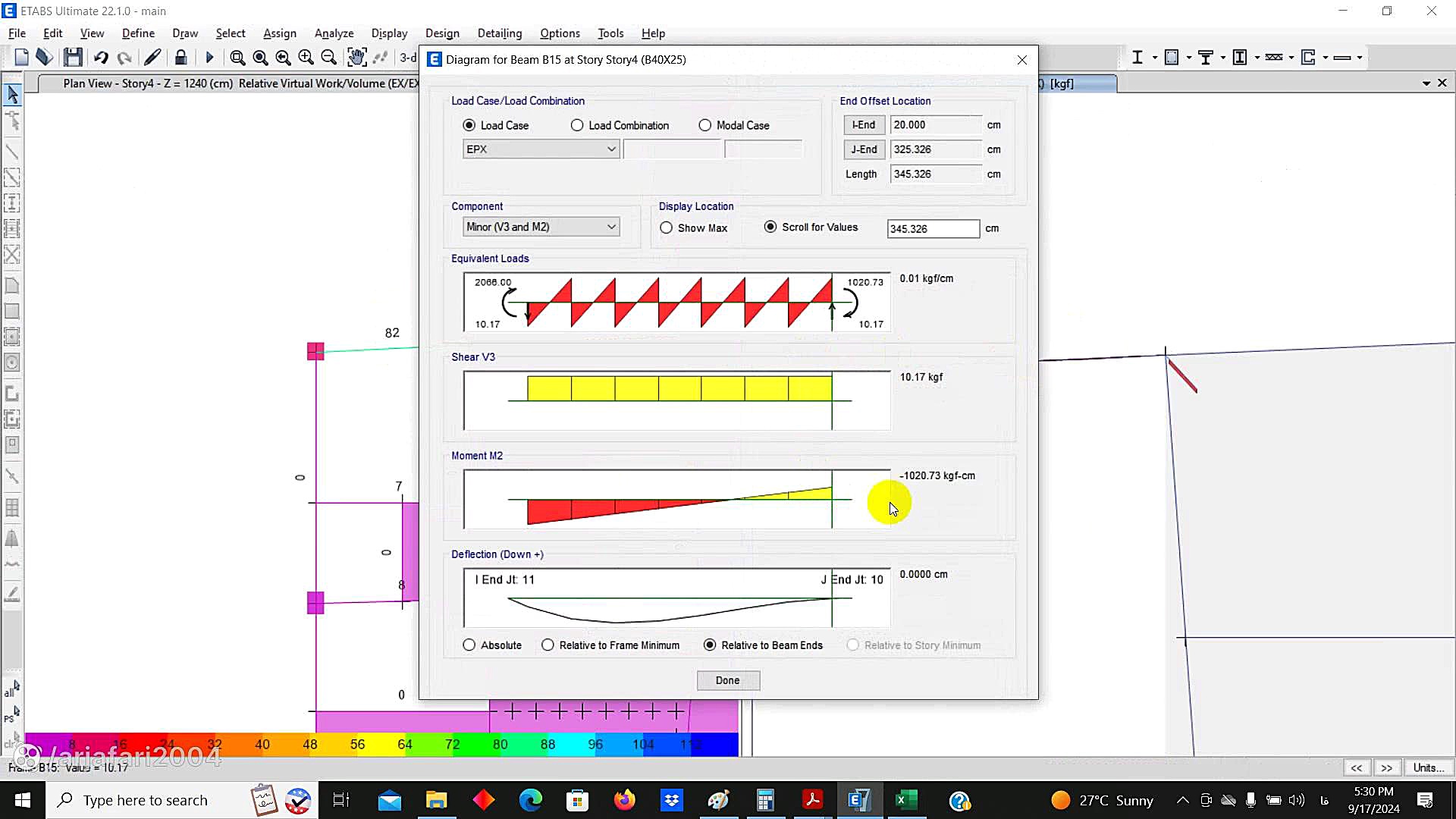Expand the Steel Frame Design dropdown arrow
1456x819 pixels.
[x=1155, y=58]
